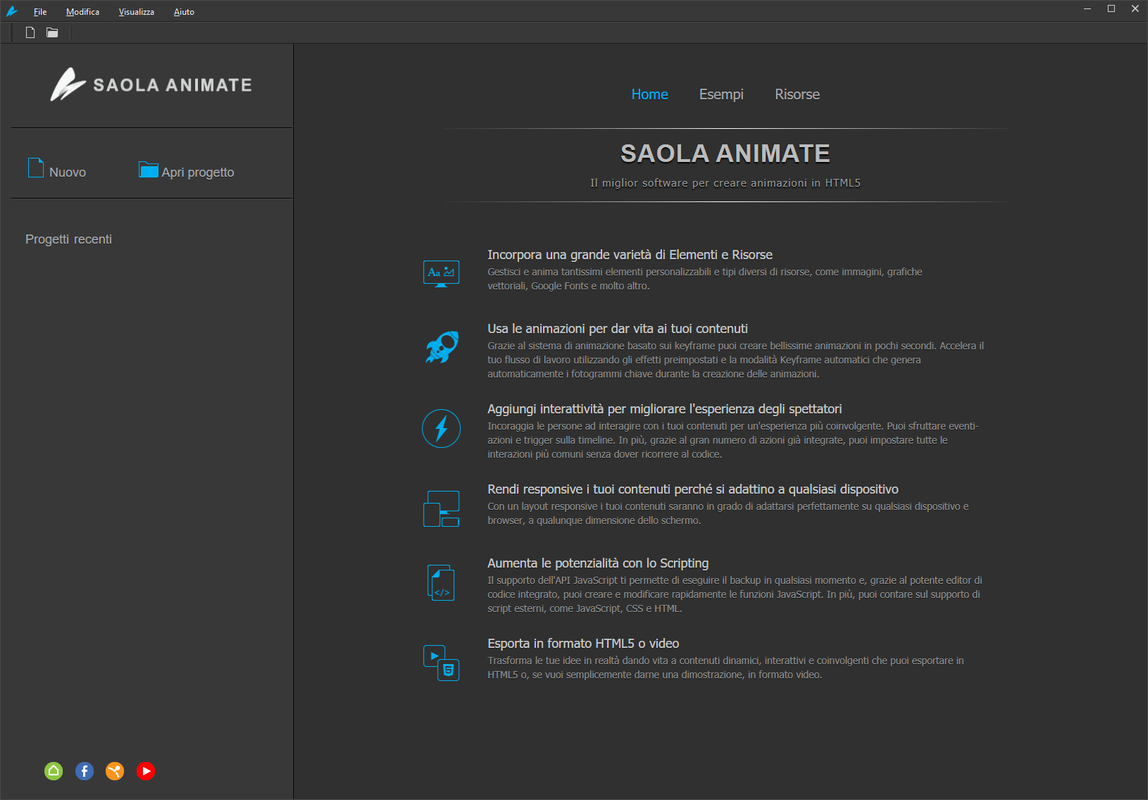
Task: Click the blue folder icon beside Apri progetto
Action: [x=149, y=169]
